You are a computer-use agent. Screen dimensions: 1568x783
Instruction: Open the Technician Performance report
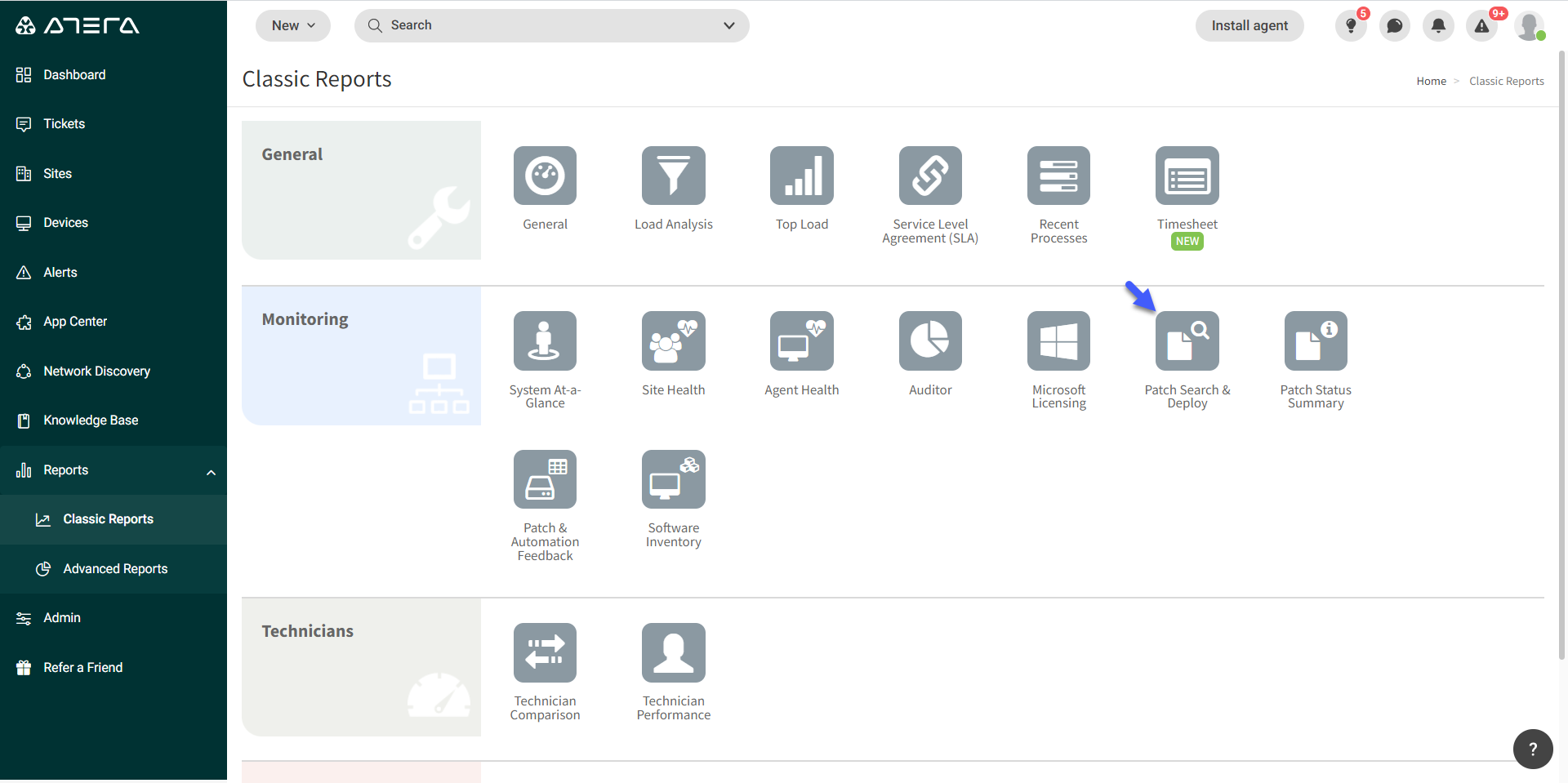[x=673, y=652]
